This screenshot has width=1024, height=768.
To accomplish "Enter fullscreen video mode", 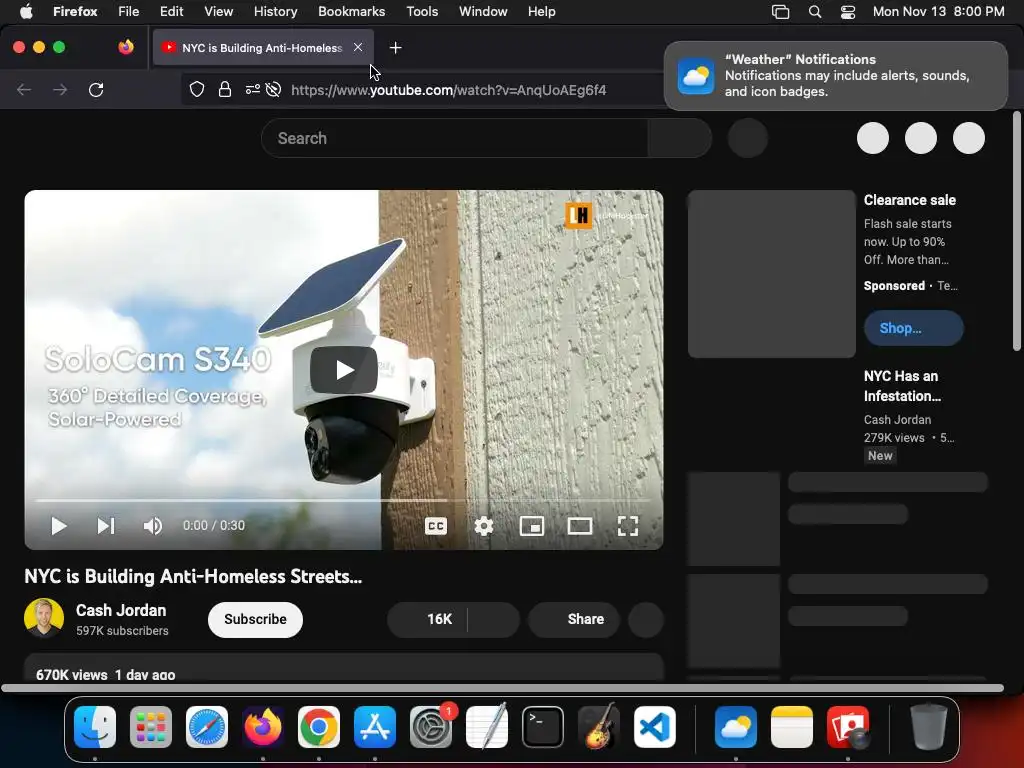I will pyautogui.click(x=628, y=526).
